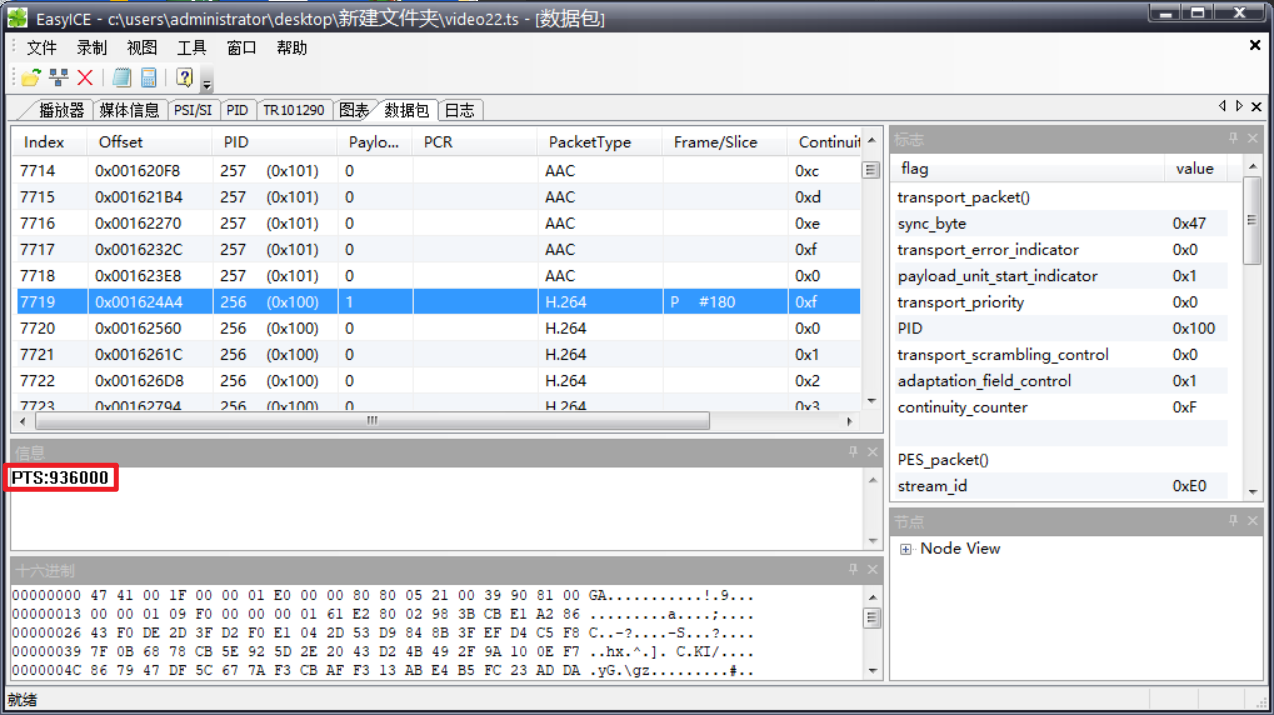
Task: Select the continuity_counter flag row
Action: click(1060, 407)
